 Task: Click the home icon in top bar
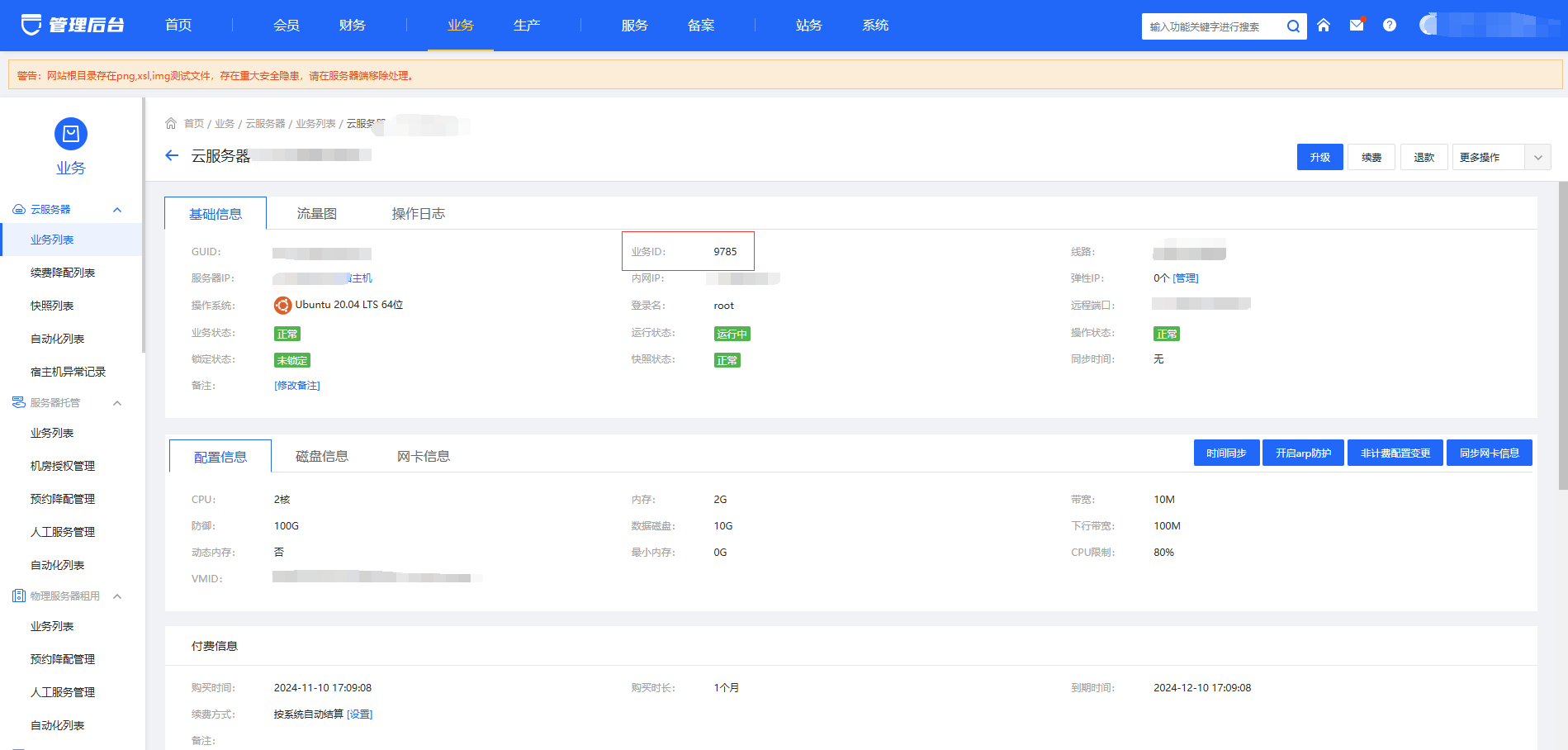(x=1324, y=26)
